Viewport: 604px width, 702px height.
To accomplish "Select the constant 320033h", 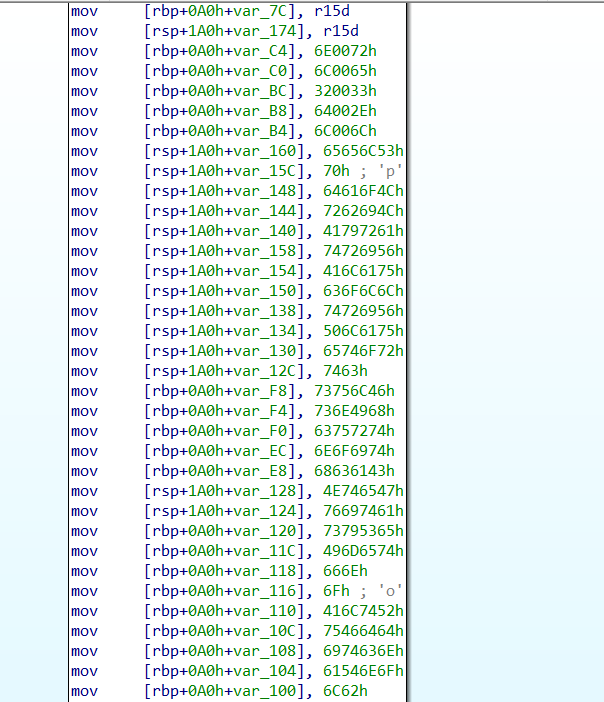I will point(345,91).
